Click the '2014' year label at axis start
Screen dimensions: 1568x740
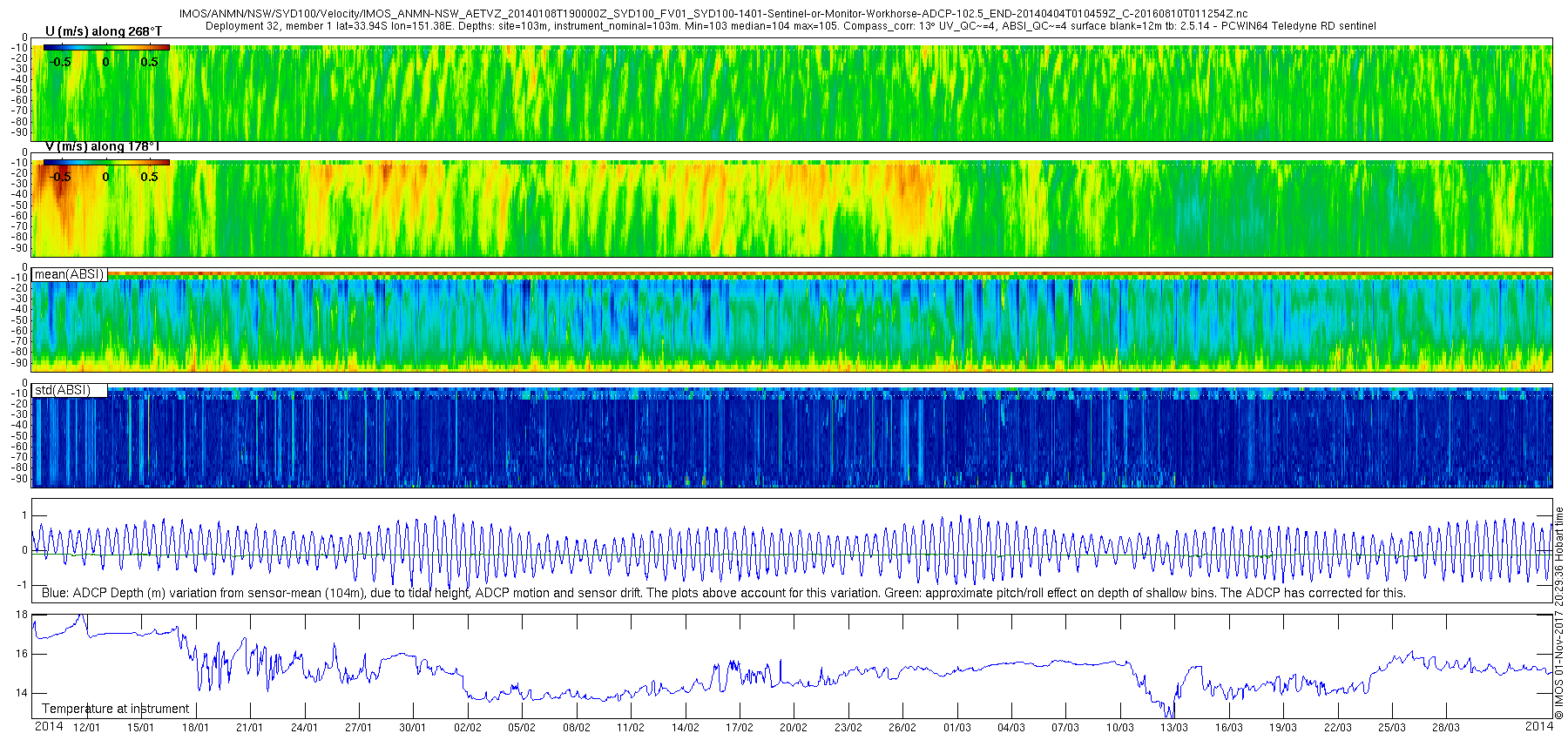coord(49,726)
